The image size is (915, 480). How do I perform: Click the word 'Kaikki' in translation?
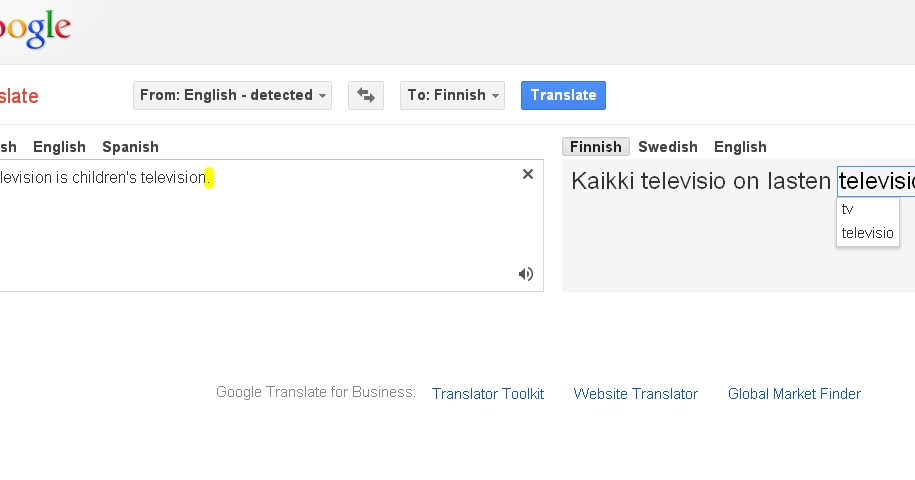point(602,181)
